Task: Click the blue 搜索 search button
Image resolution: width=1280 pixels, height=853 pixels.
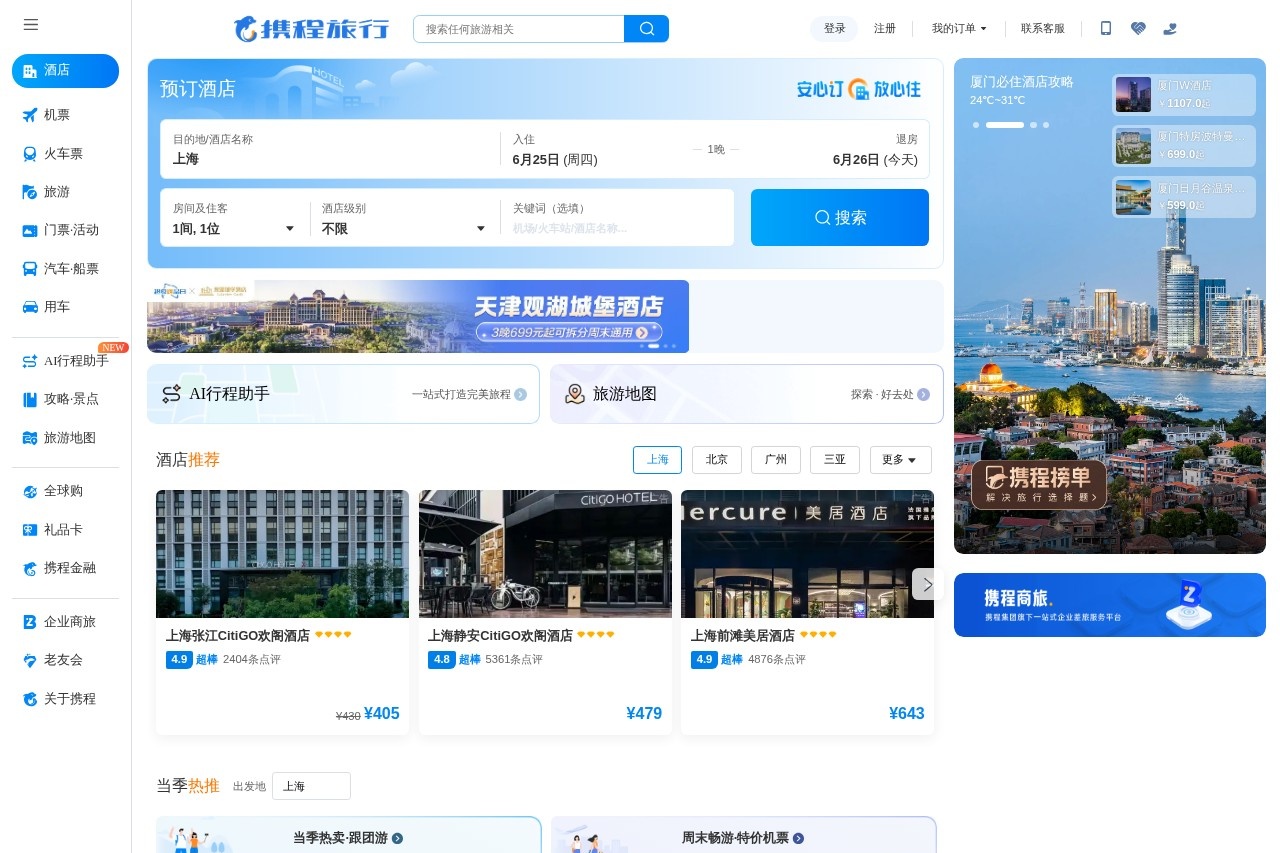Action: (x=840, y=217)
